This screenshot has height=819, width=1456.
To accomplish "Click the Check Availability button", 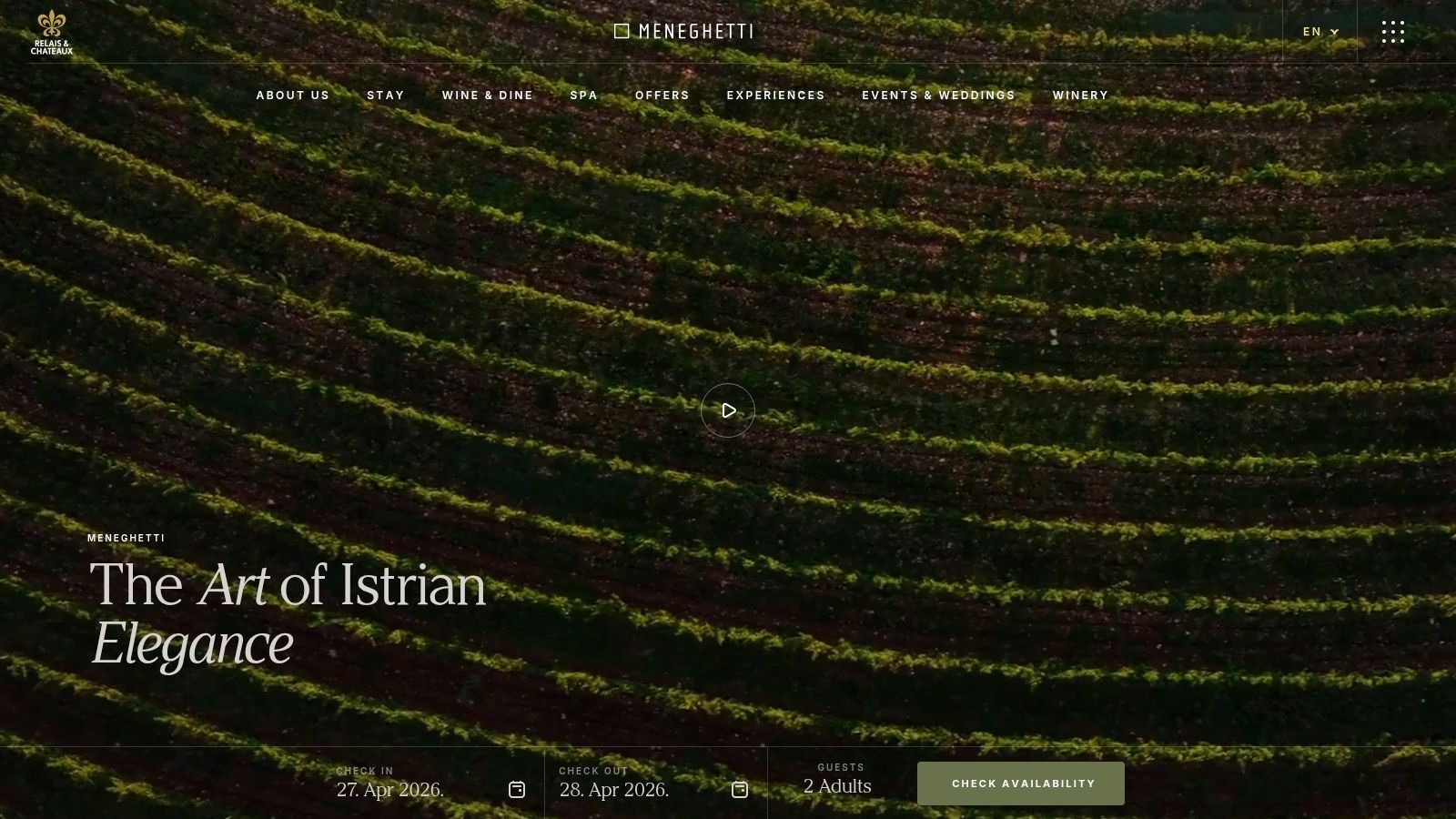I will [x=1021, y=784].
